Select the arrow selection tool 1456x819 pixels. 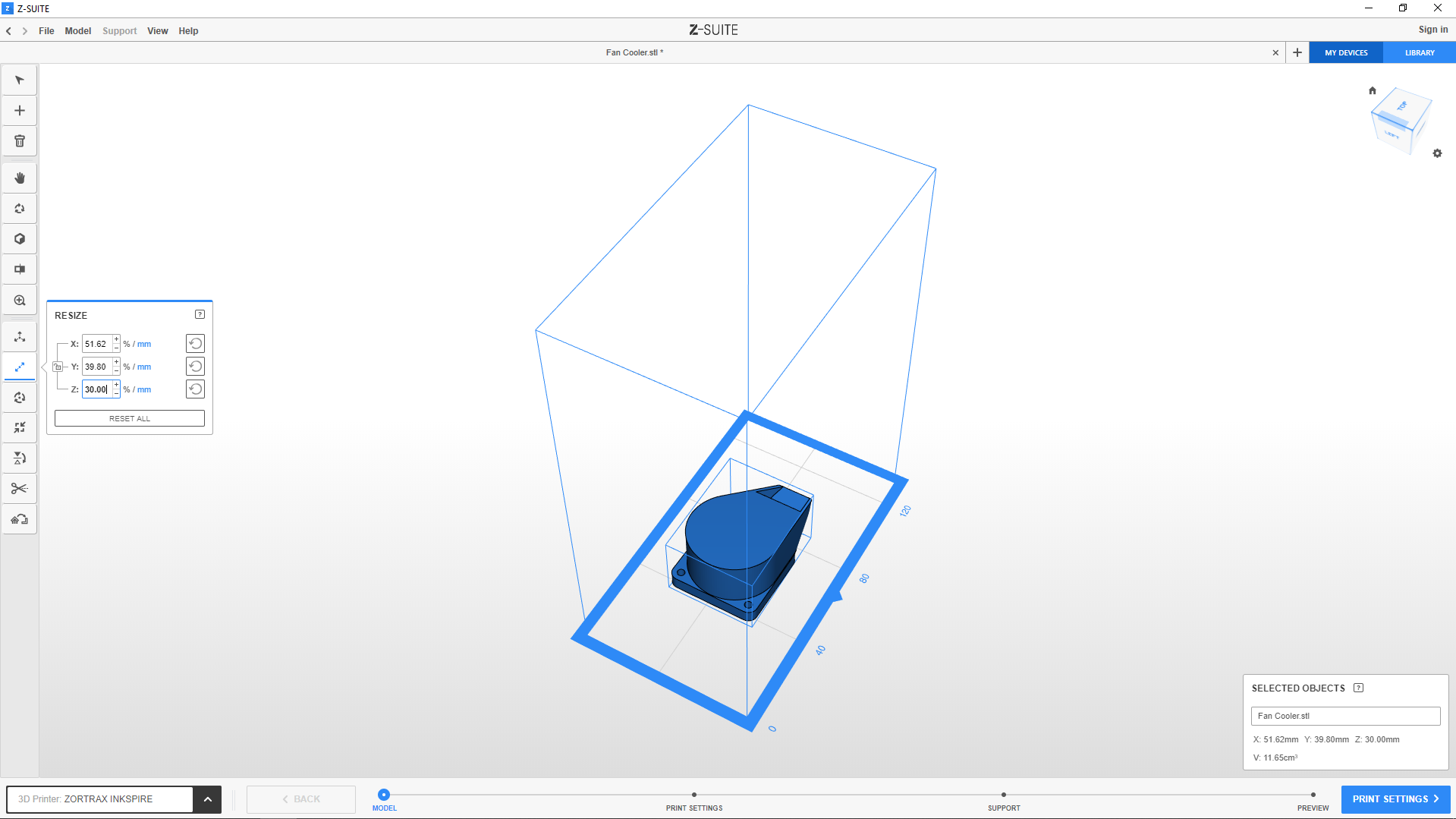[x=20, y=80]
